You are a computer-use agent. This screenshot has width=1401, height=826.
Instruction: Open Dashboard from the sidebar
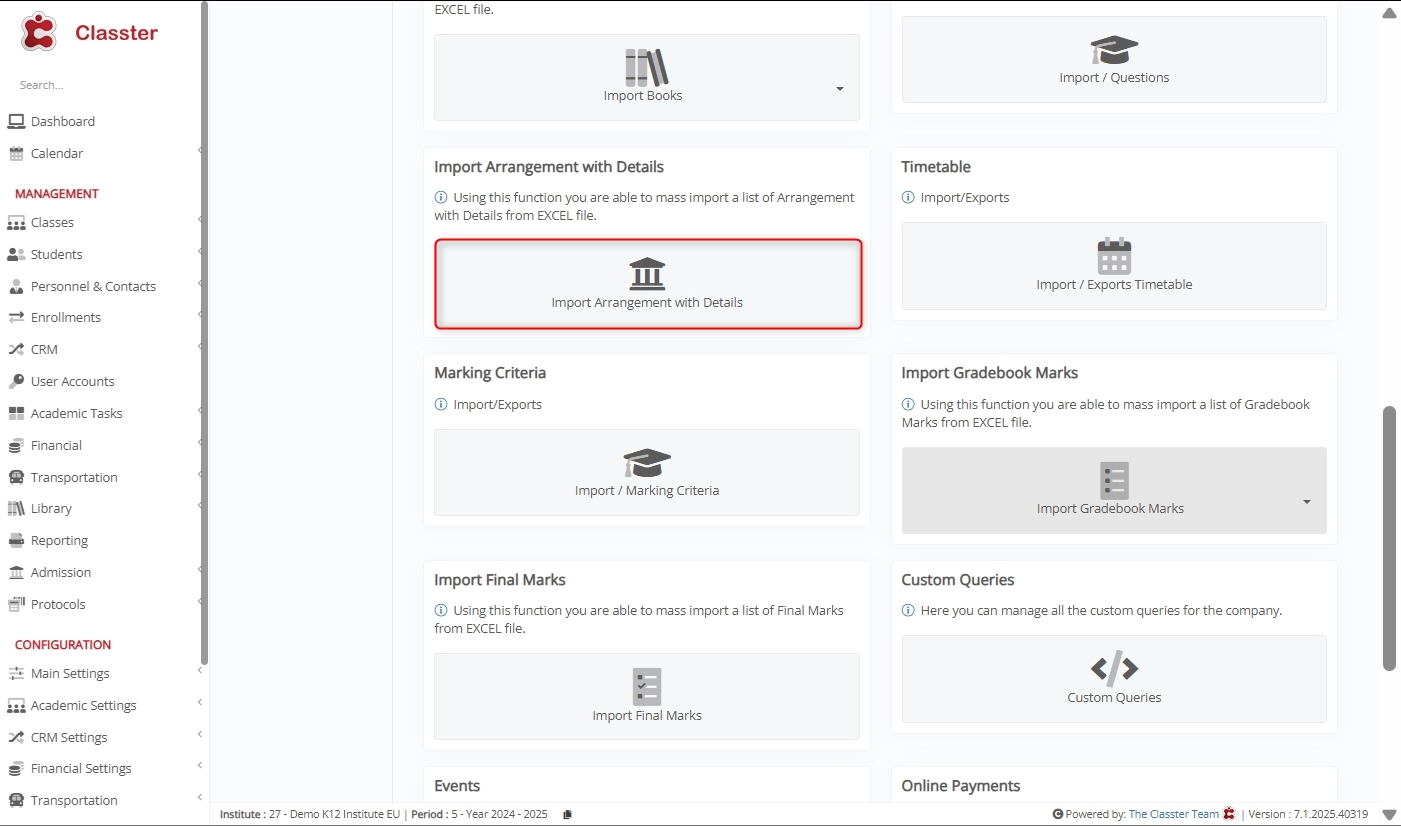[62, 121]
